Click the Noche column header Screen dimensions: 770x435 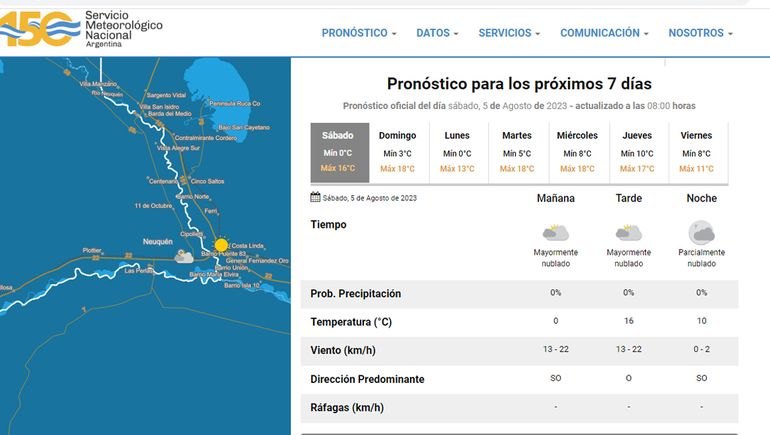701,198
